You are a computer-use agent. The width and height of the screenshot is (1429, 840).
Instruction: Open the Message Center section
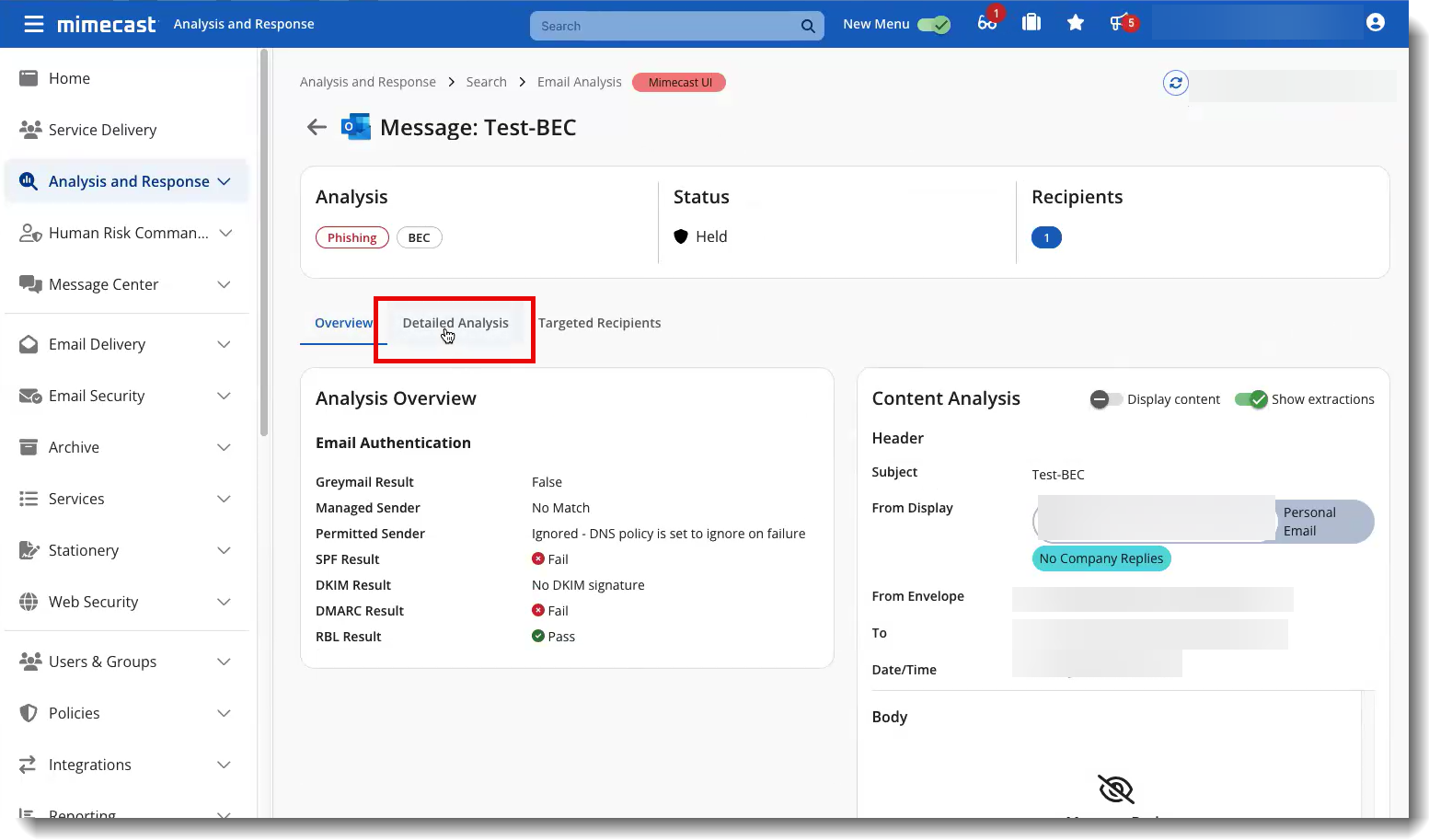(104, 284)
